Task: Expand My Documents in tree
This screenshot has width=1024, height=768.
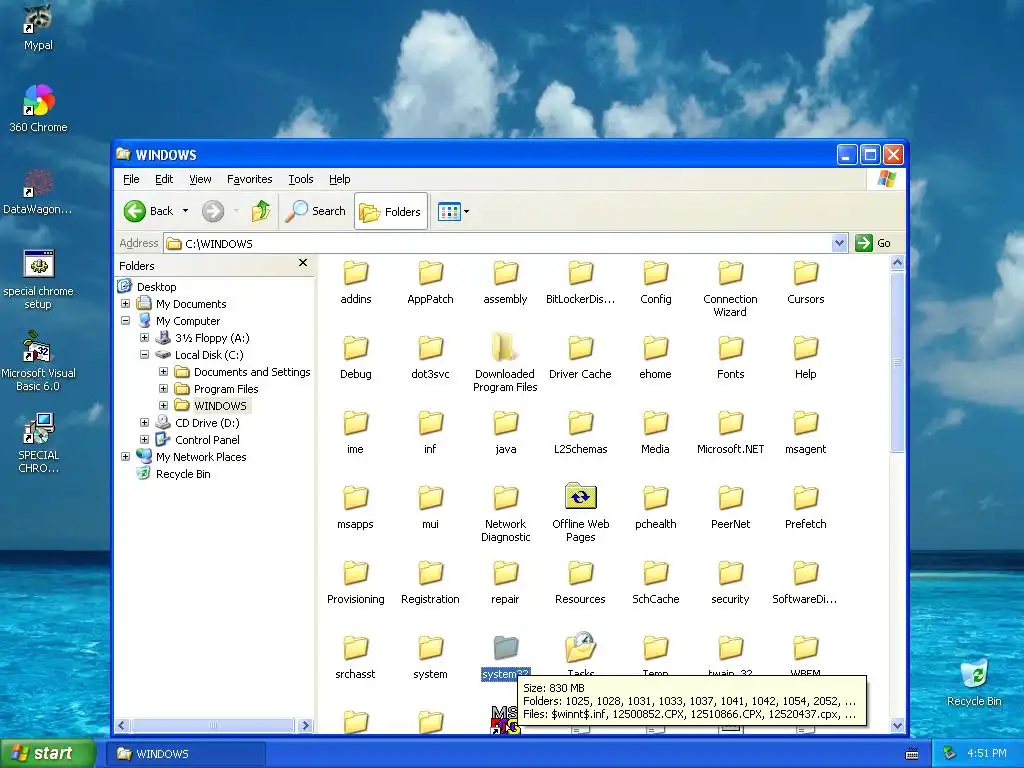Action: (x=125, y=304)
